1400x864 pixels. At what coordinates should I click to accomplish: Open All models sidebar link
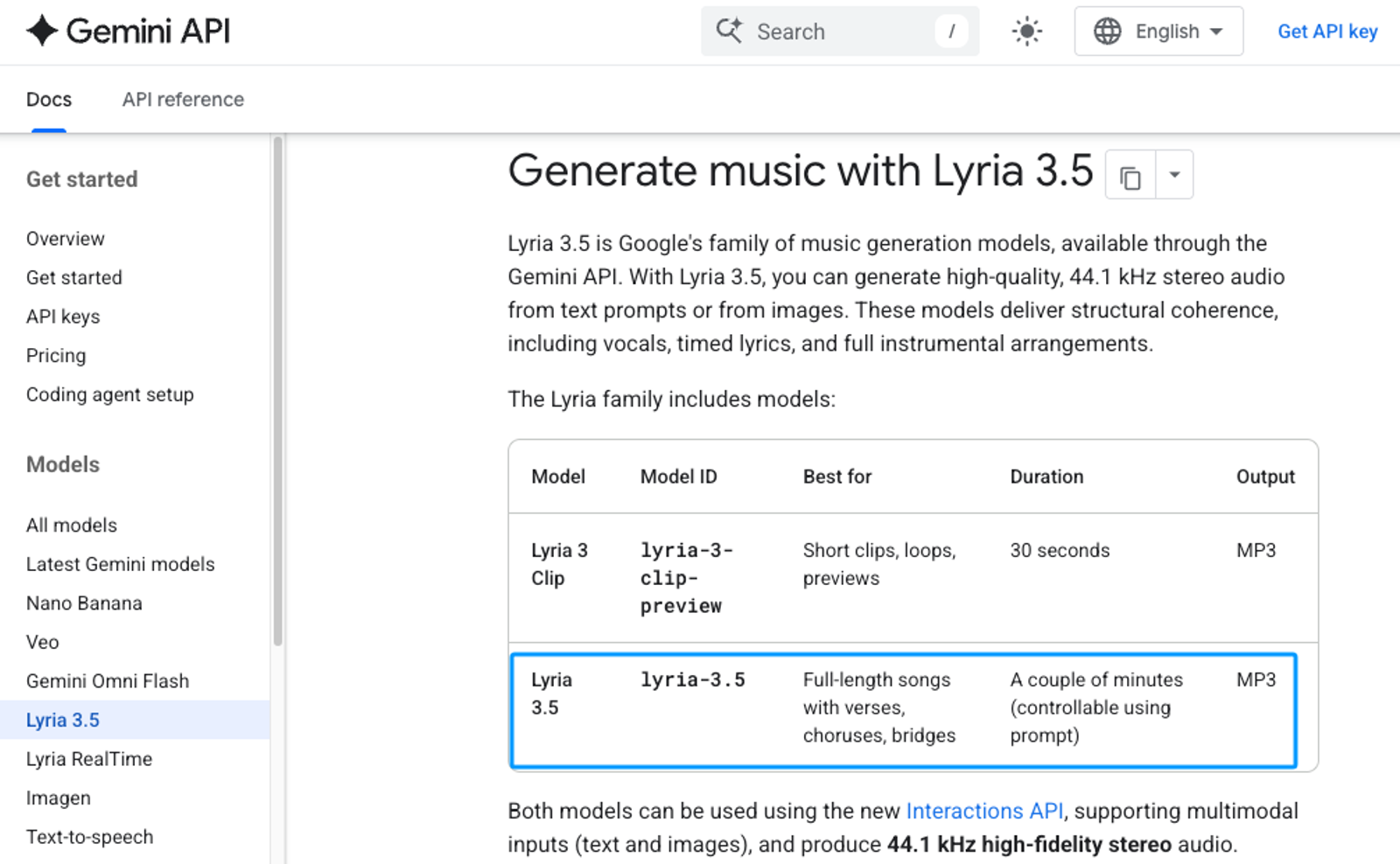(72, 526)
